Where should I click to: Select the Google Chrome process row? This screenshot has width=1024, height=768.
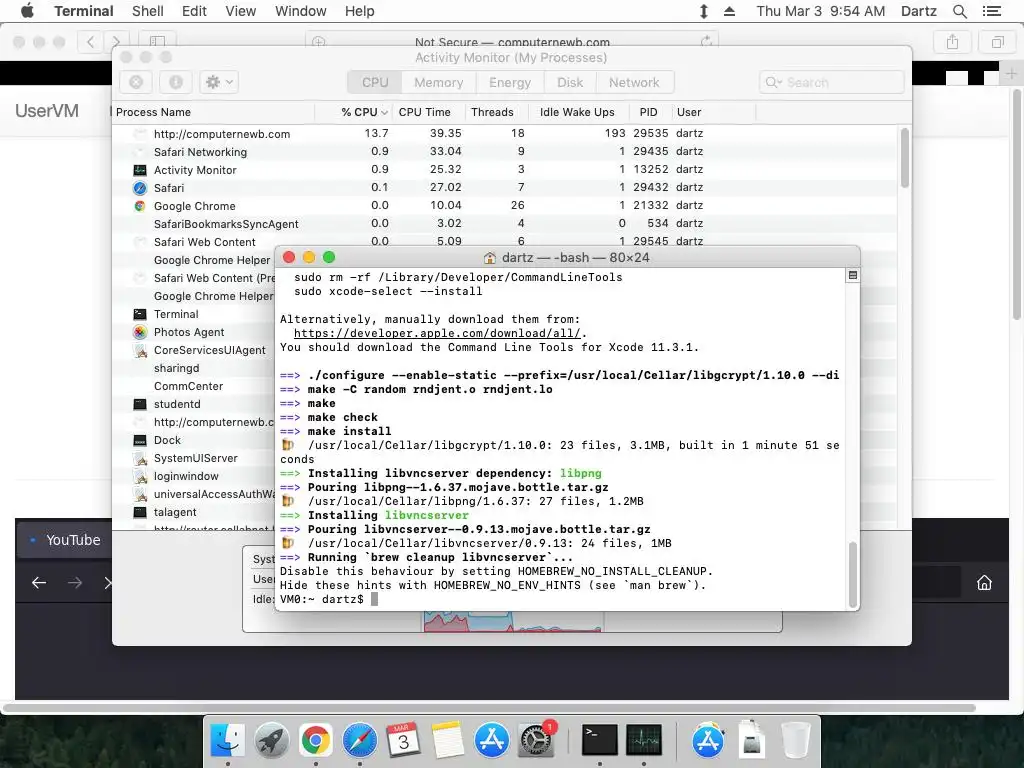[x=505, y=206]
